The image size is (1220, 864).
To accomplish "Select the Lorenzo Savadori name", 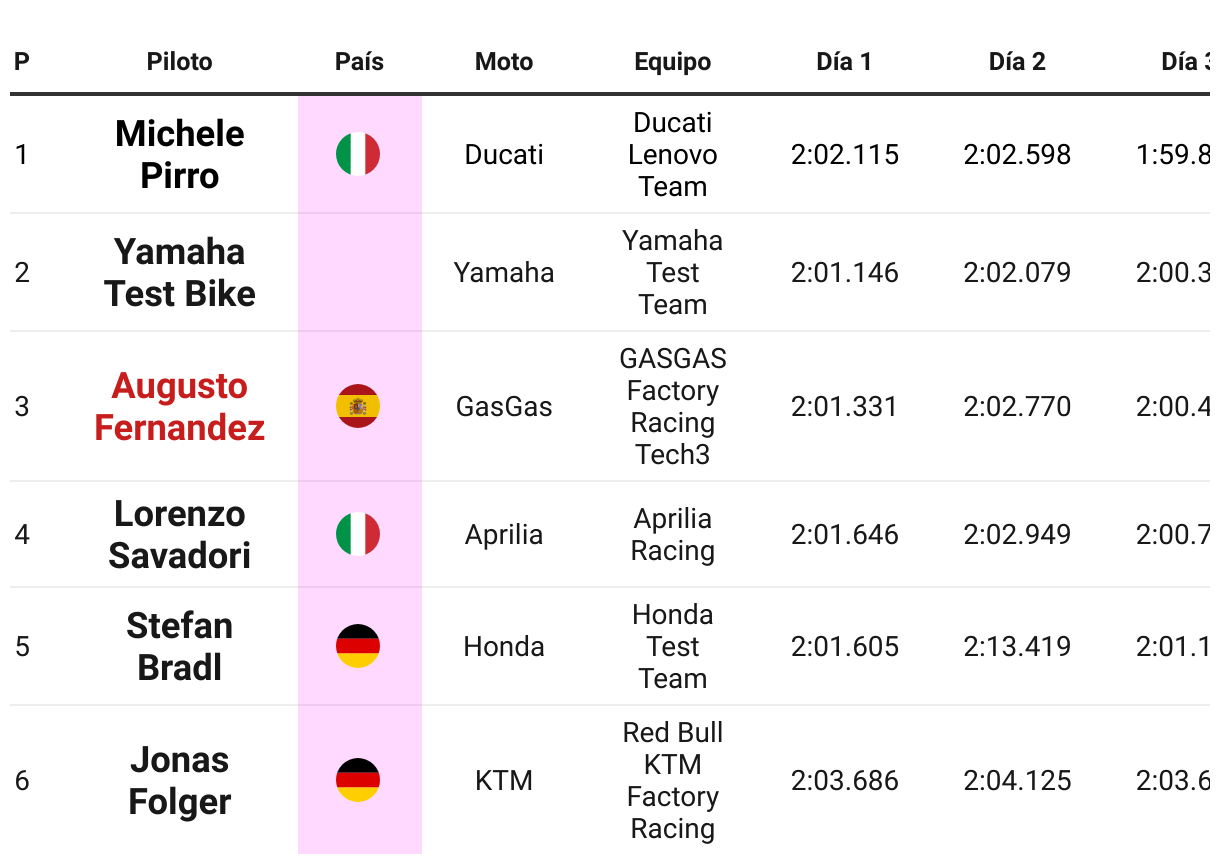I will coord(180,534).
